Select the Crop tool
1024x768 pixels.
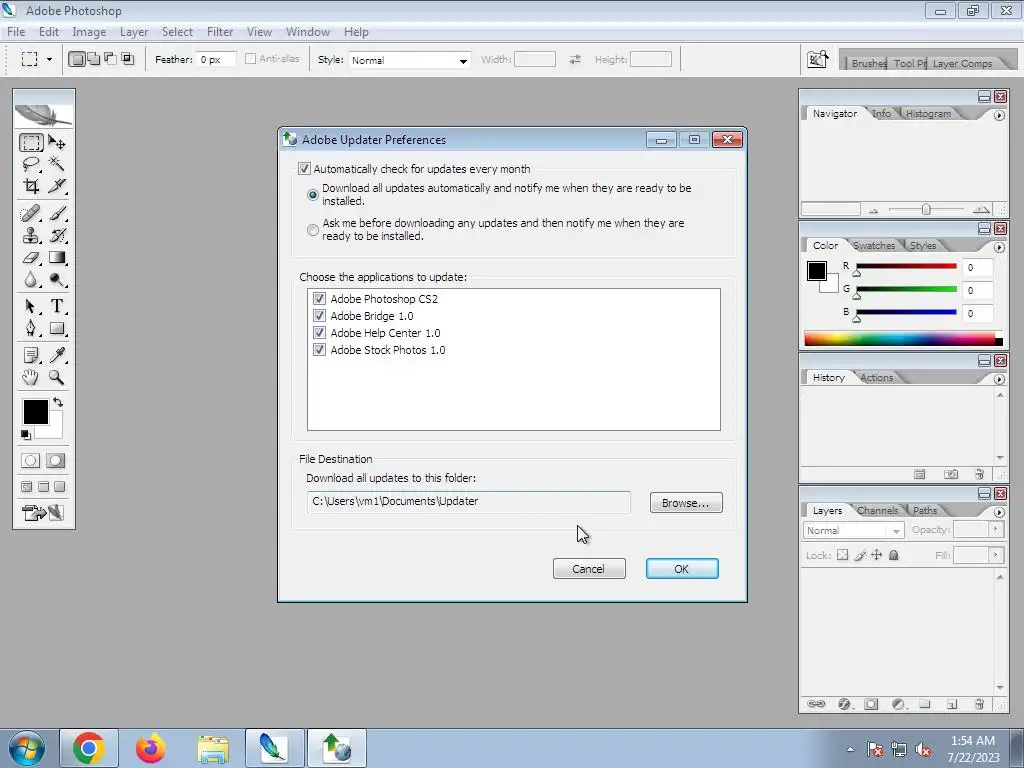point(31,186)
